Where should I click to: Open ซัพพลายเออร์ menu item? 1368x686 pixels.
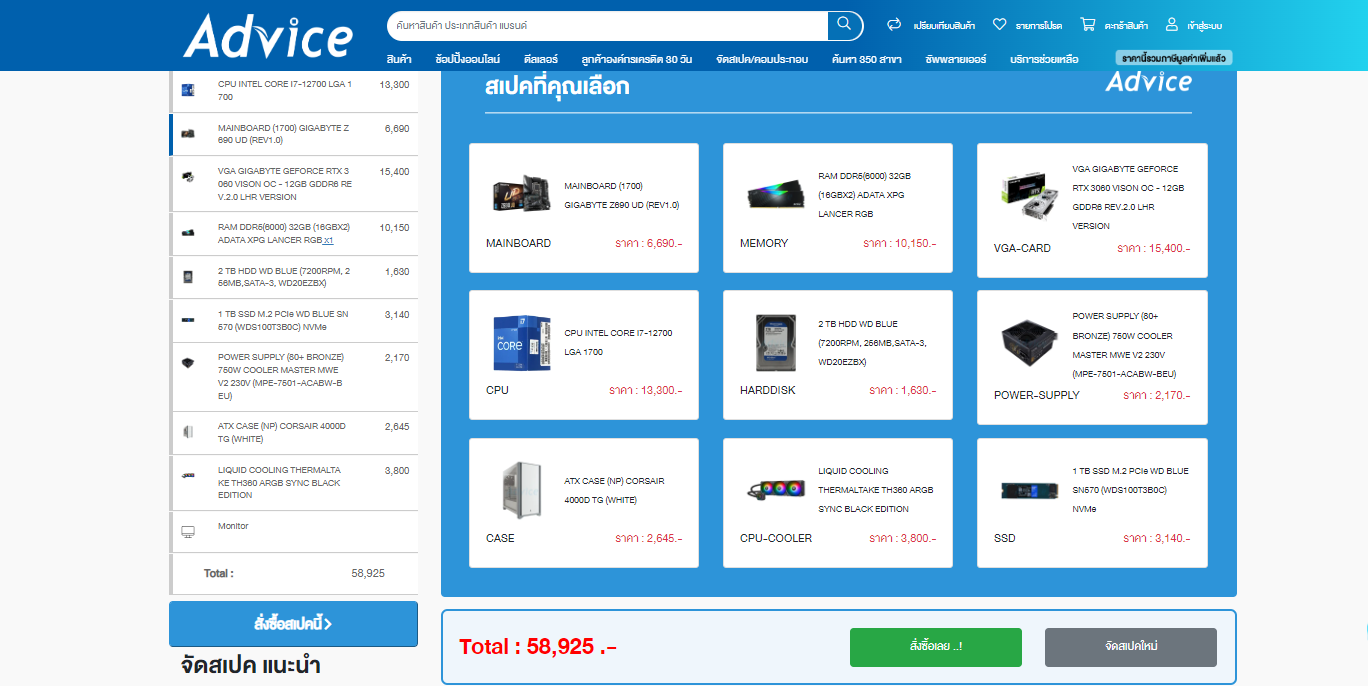(x=956, y=59)
